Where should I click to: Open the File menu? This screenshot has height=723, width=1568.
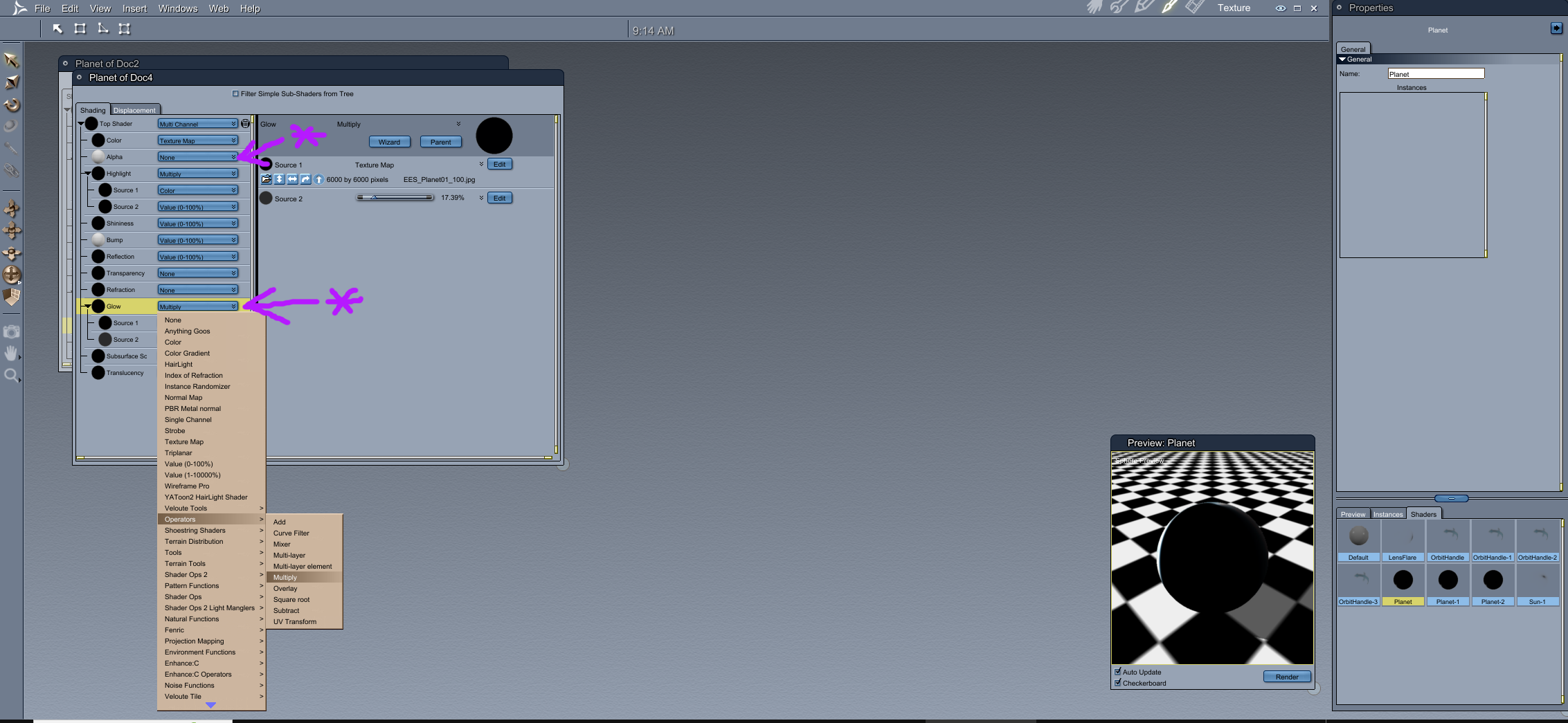(x=42, y=8)
